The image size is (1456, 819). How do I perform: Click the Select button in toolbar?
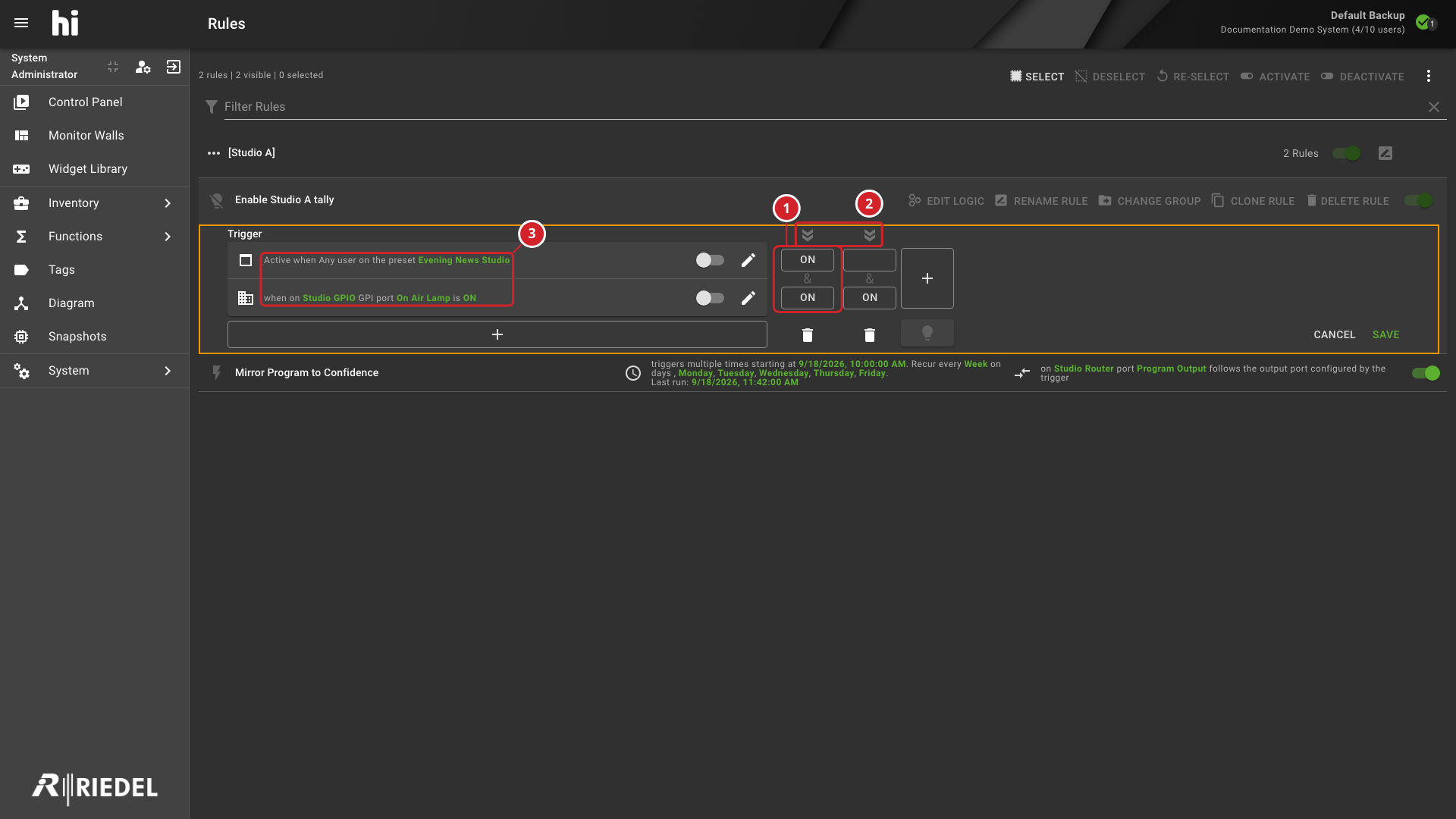coord(1037,77)
